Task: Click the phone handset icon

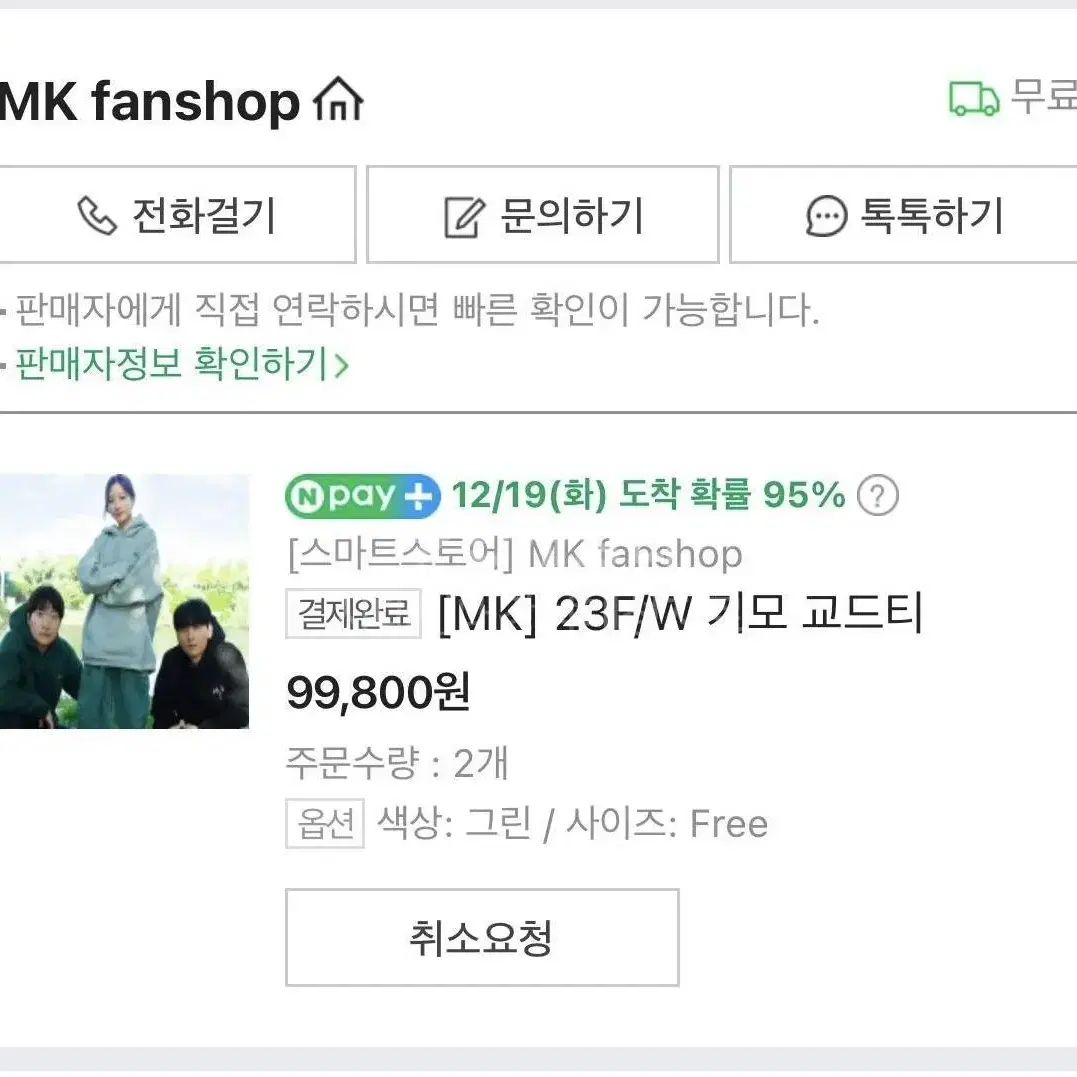Action: 97,216
